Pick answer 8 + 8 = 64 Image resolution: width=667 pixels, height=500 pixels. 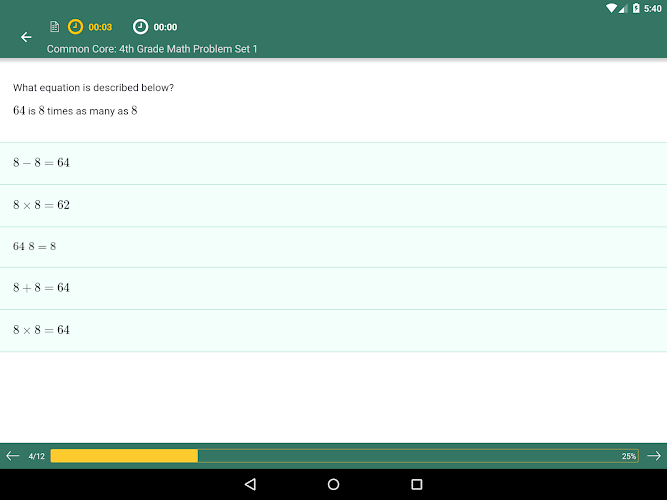[x=334, y=289]
